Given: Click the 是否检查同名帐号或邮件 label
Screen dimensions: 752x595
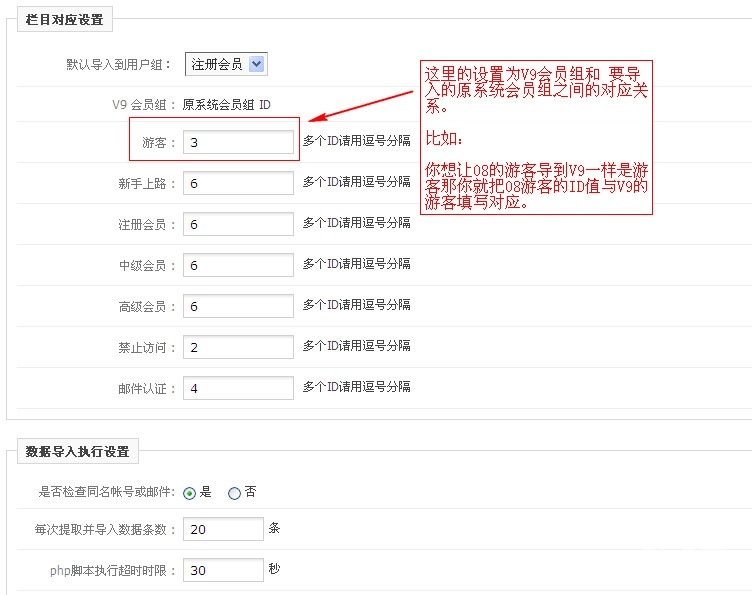Looking at the screenshot, I should [107, 492].
